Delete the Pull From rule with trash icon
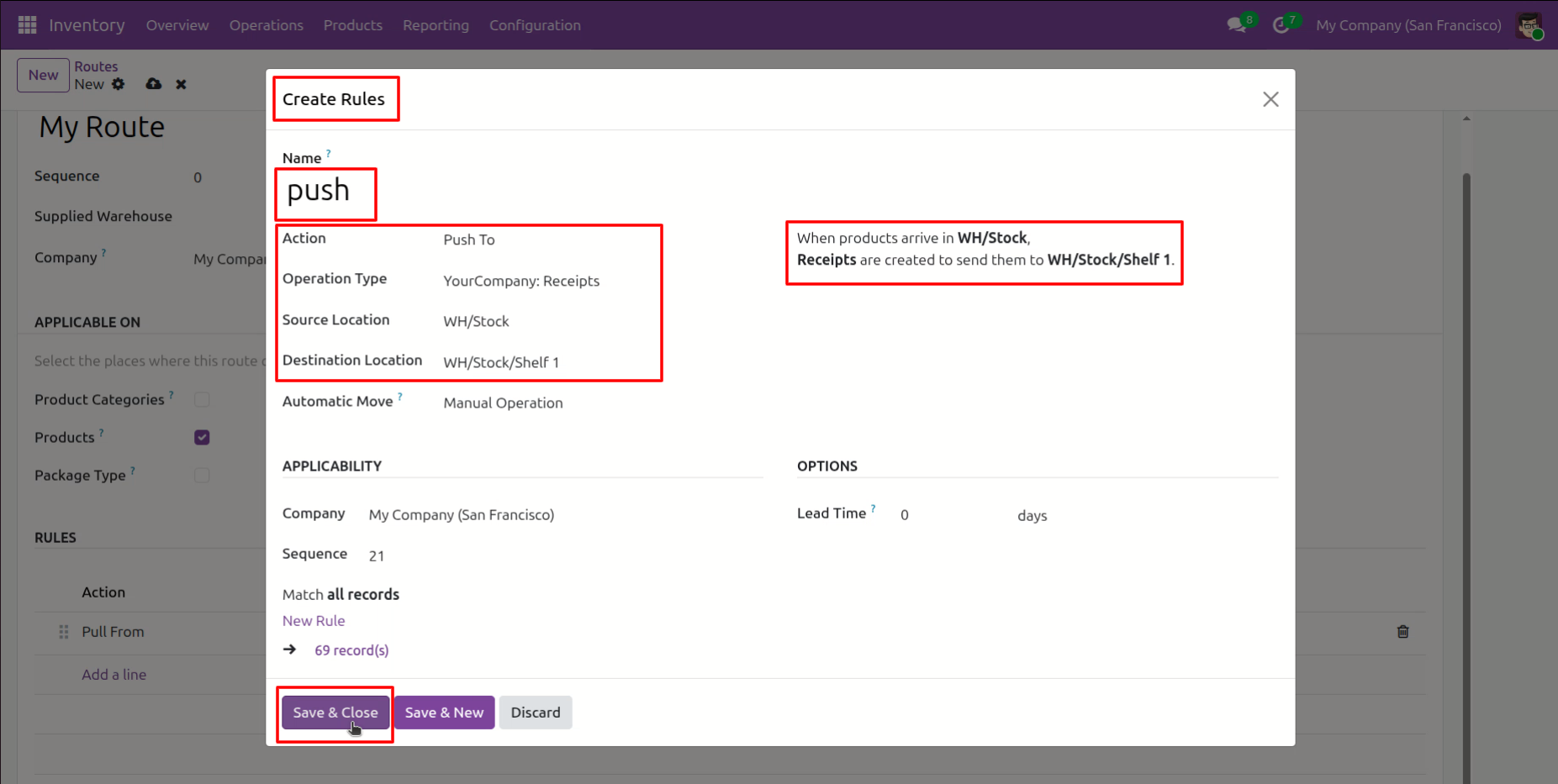This screenshot has width=1558, height=784. coord(1403,631)
